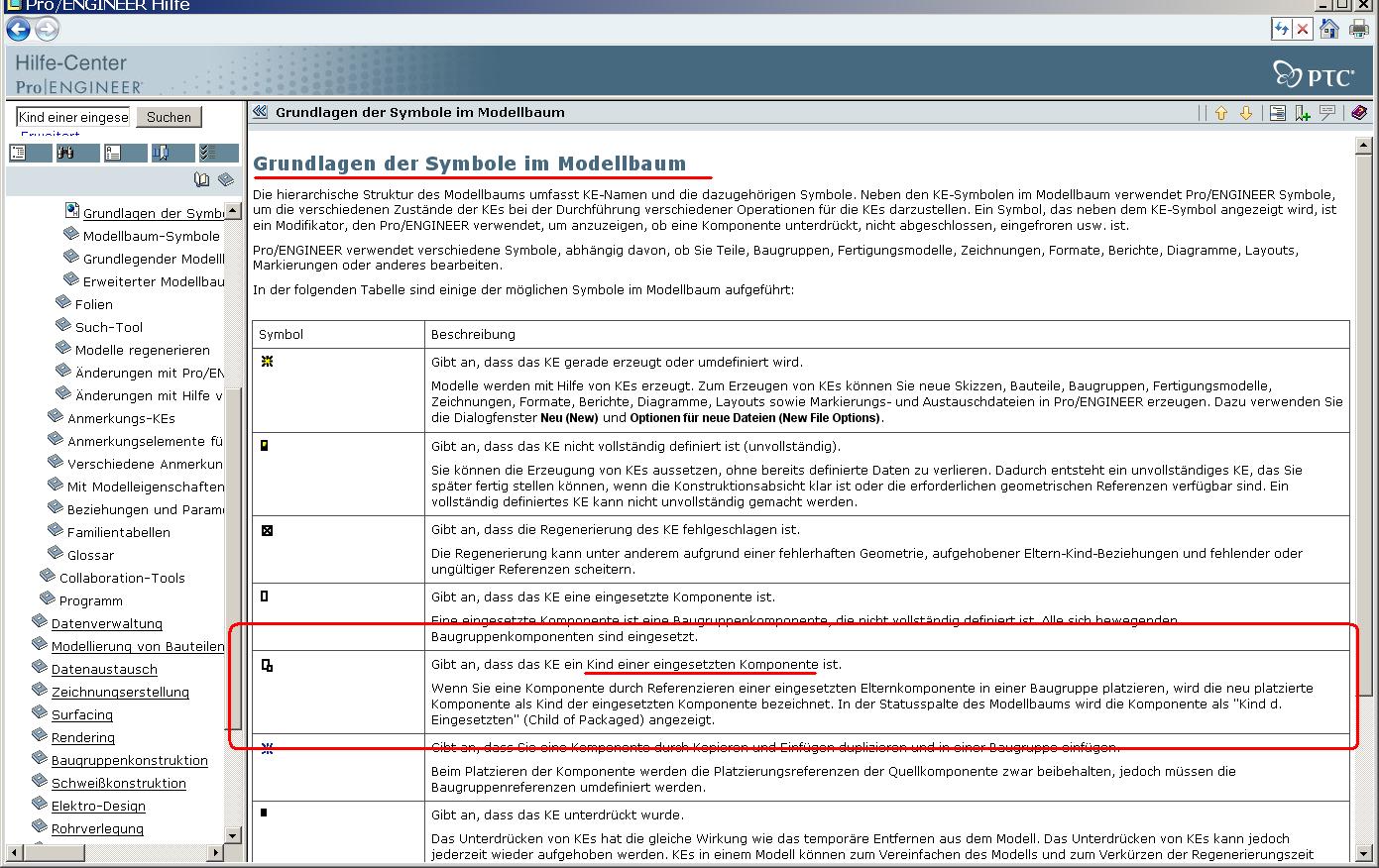Click the Suchen button
The image size is (1379, 868).
tap(169, 117)
